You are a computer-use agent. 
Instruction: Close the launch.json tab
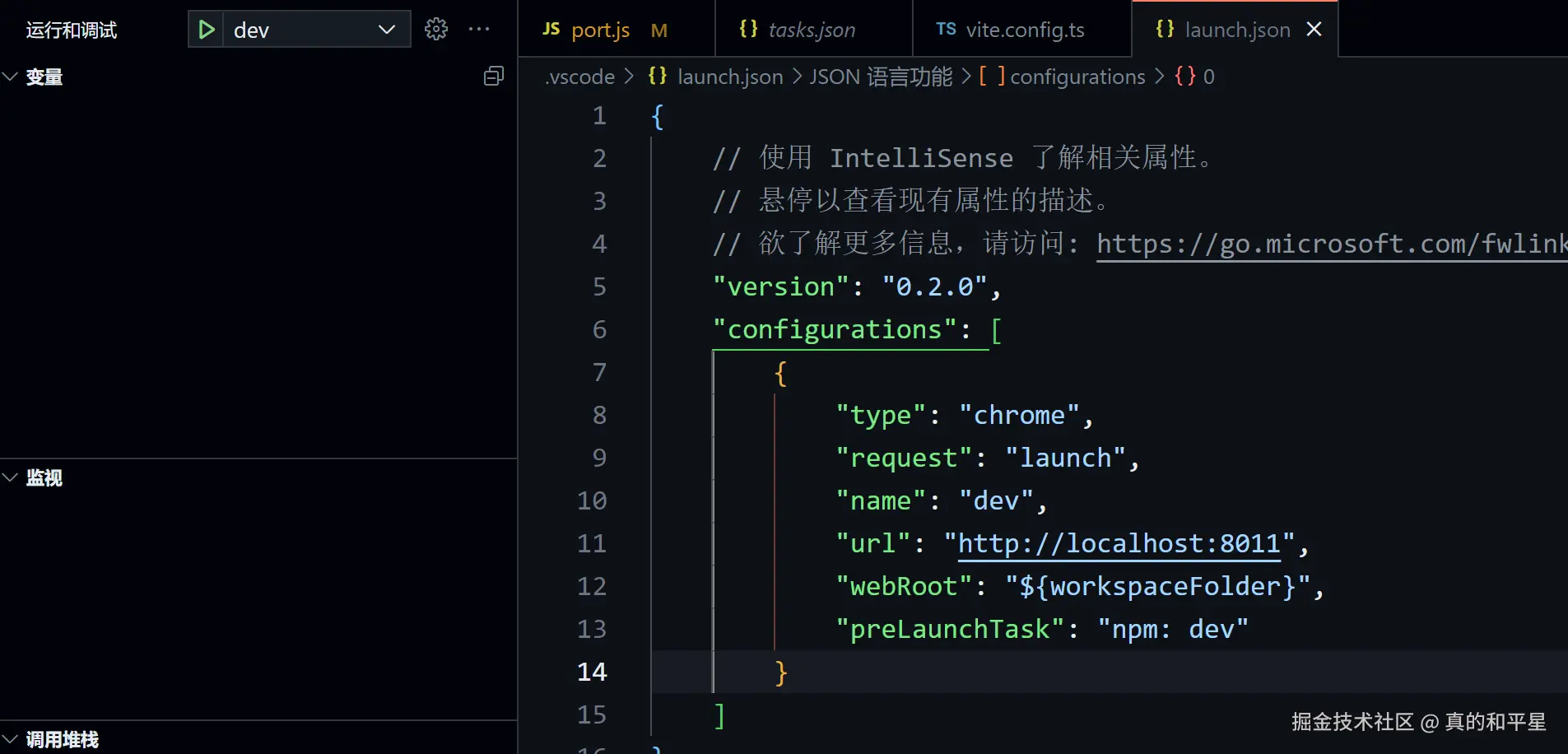click(1314, 30)
